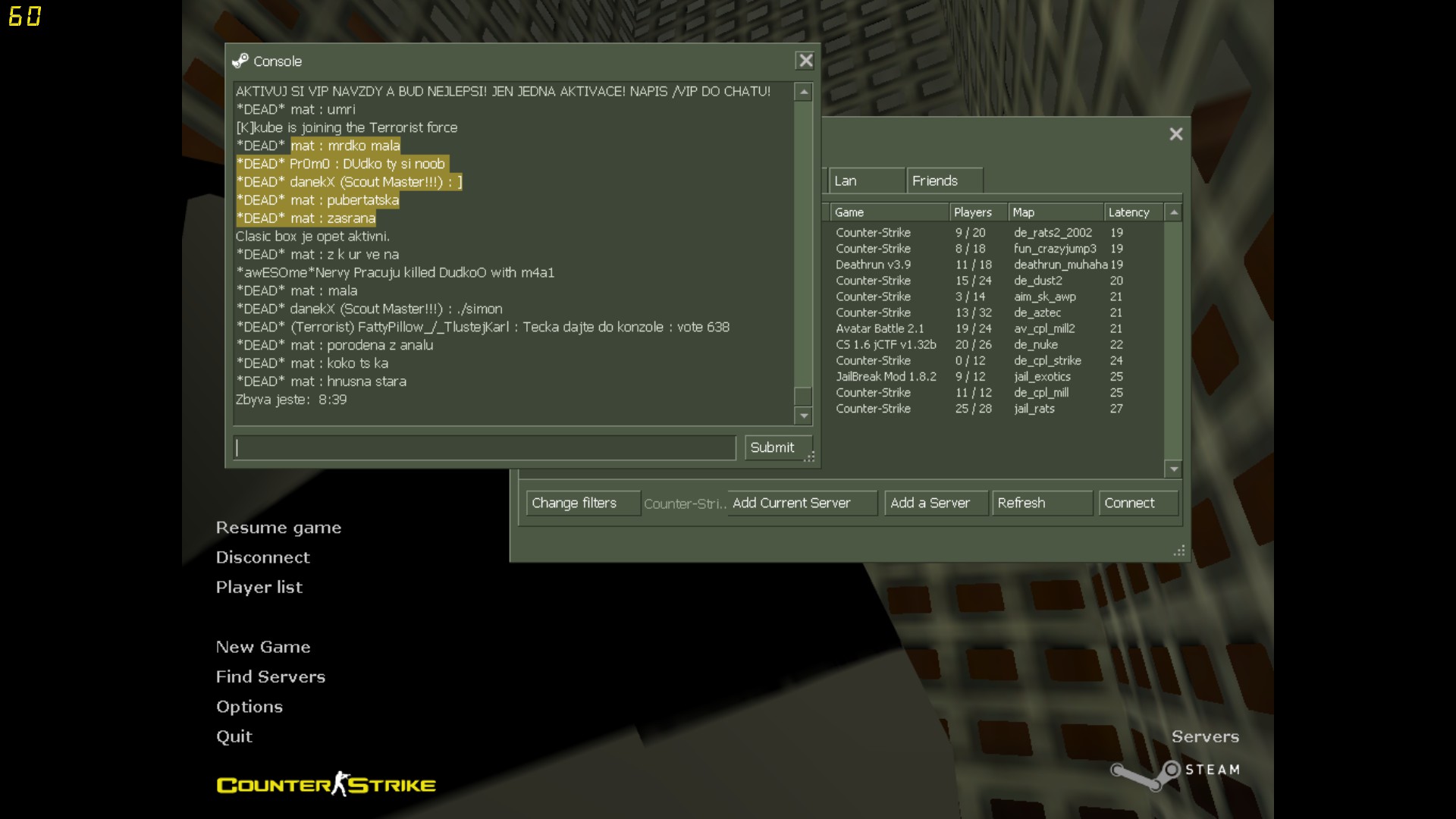
Task: Click the console scrollbar thumb
Action: 804,396
